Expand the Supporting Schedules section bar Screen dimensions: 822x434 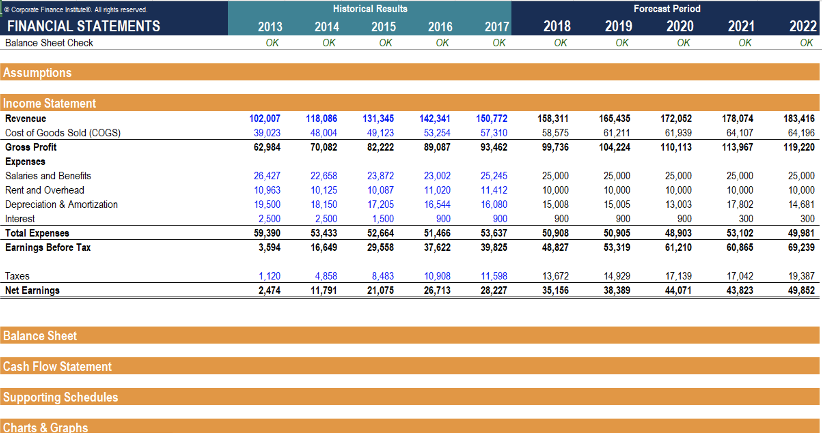(x=60, y=397)
